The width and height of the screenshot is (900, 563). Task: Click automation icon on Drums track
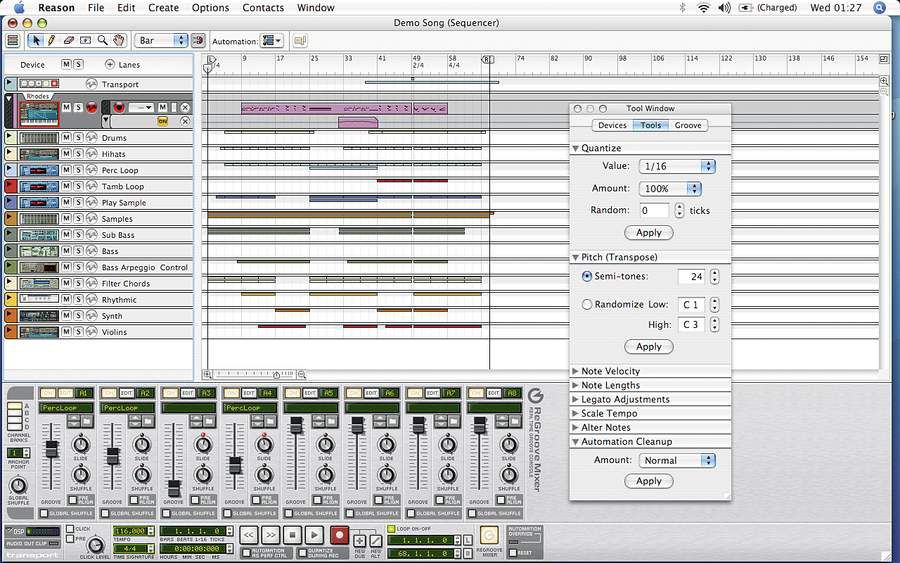point(91,138)
